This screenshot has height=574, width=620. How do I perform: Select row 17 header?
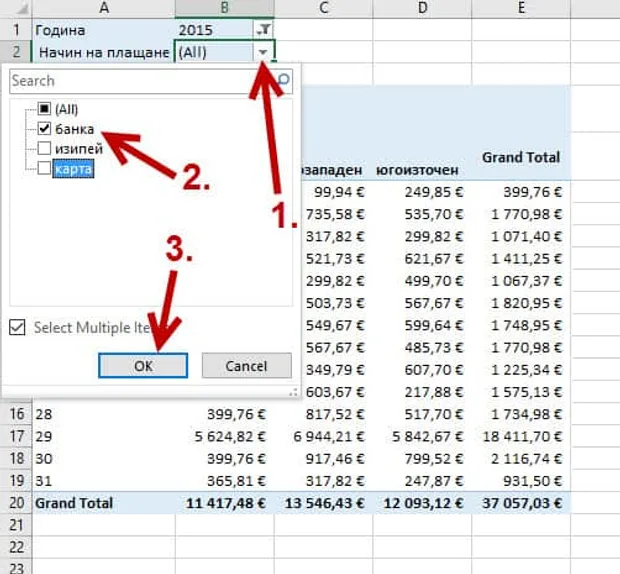[x=16, y=436]
